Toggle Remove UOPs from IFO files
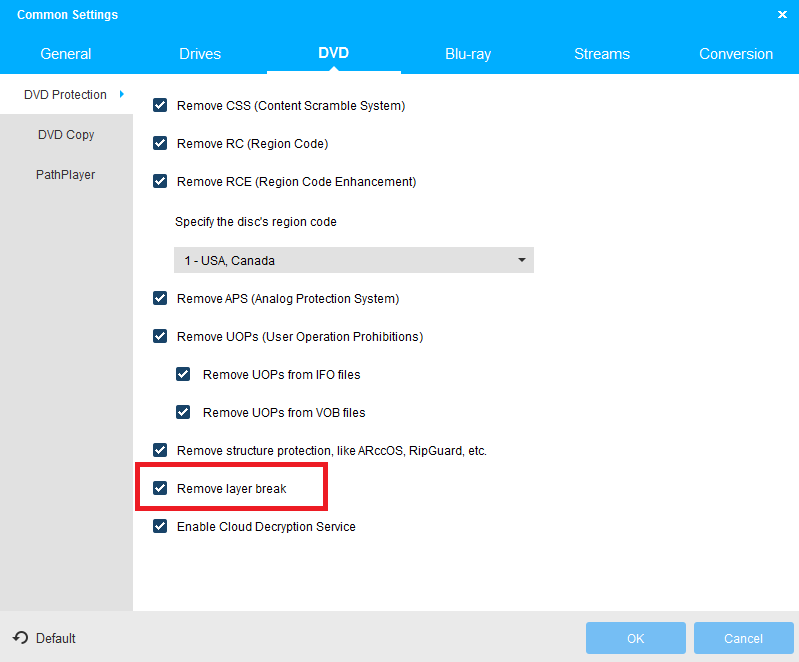The width and height of the screenshot is (799, 662). coord(183,374)
